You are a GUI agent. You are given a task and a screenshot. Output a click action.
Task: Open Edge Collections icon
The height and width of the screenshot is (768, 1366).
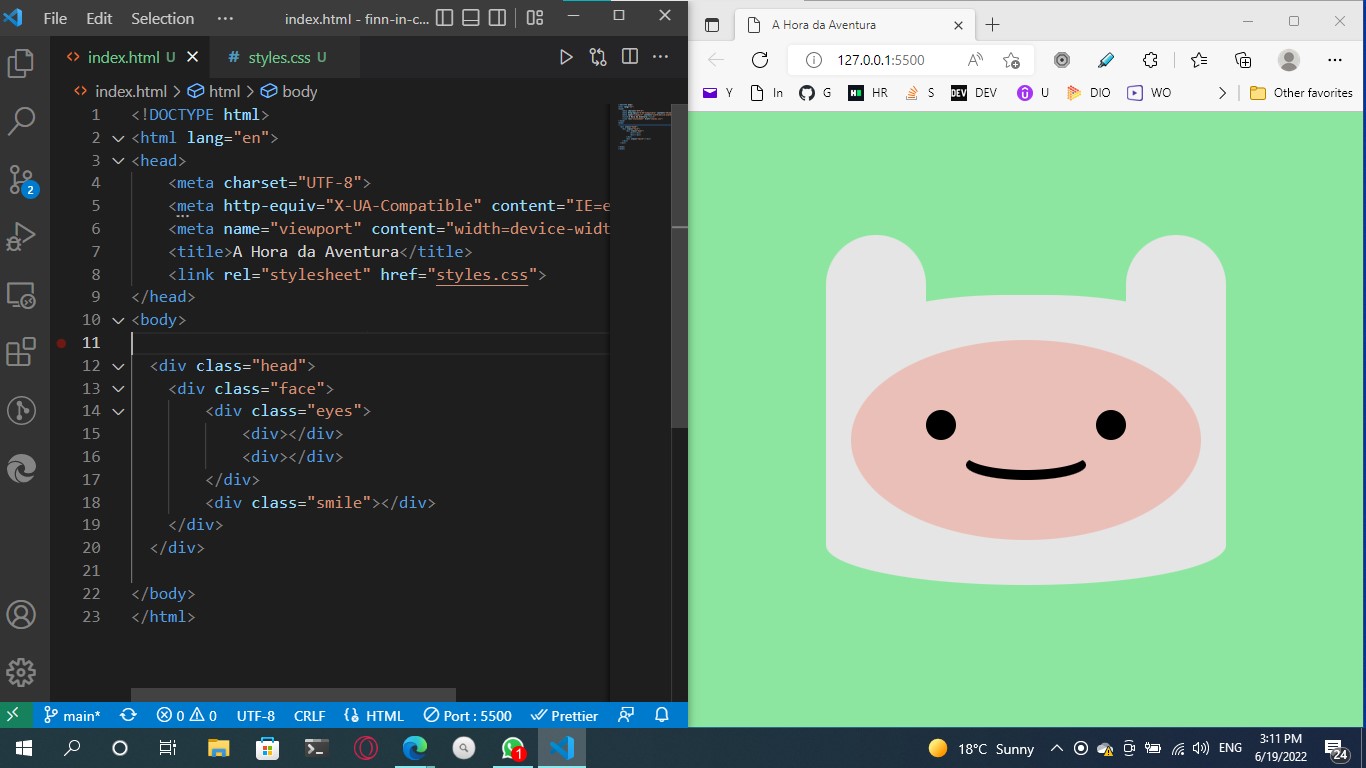(1243, 60)
